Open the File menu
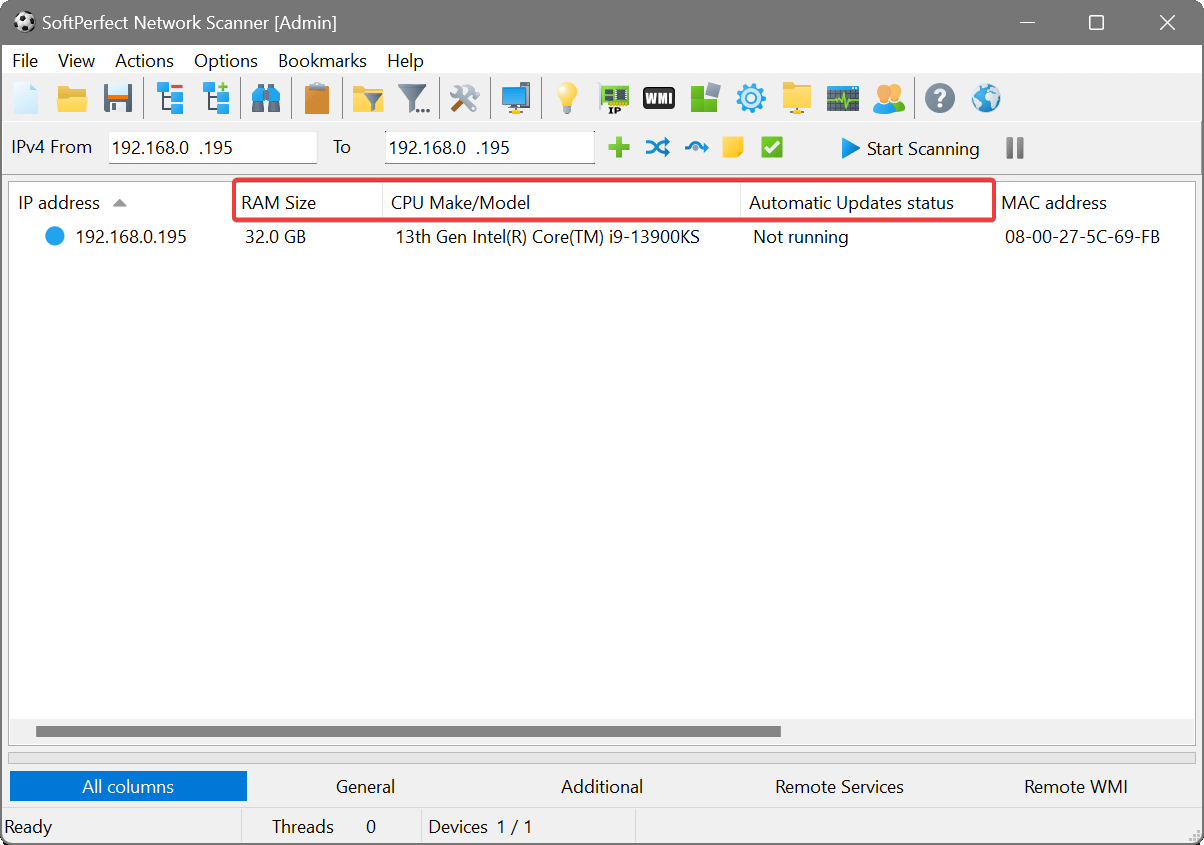Screen dimensions: 1204x845 click(x=25, y=61)
